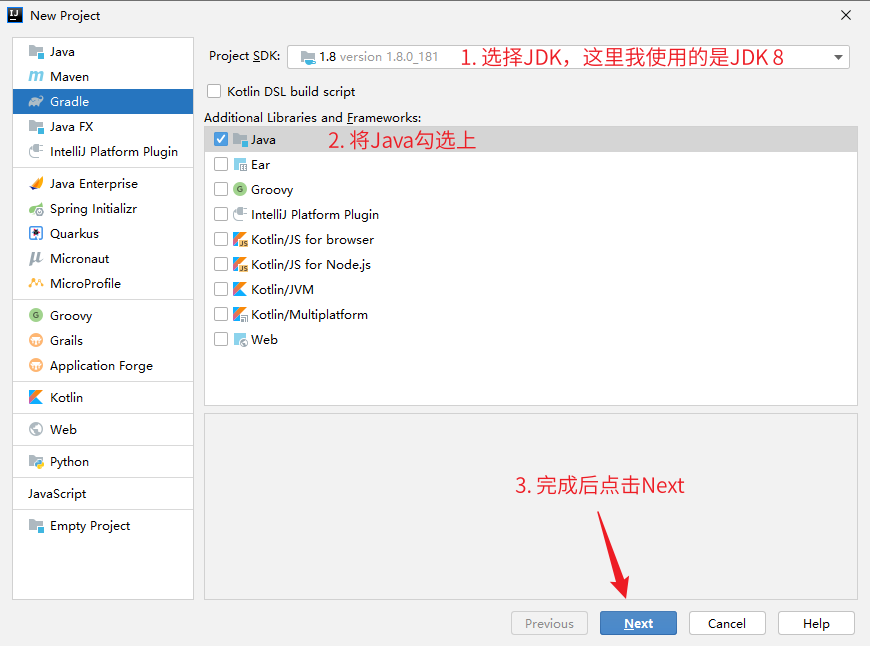Select the Quarkus project icon
This screenshot has width=870, height=646.
[36, 234]
